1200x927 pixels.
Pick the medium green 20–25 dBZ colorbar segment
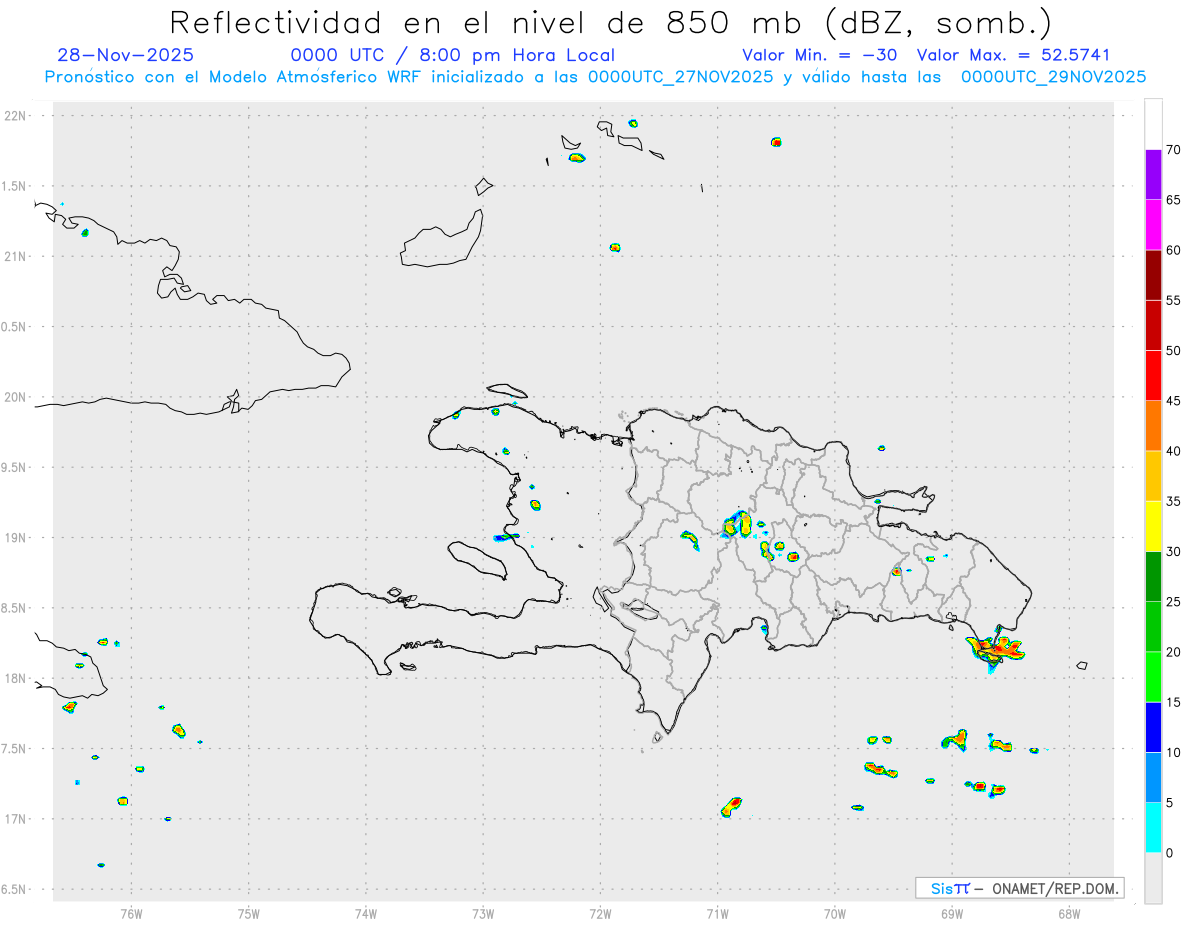tap(1153, 627)
